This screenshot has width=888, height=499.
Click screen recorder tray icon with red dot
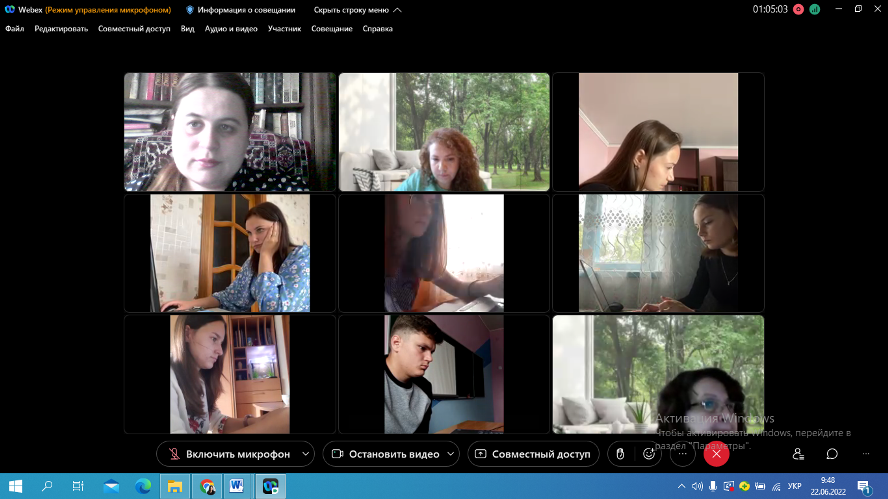729,486
